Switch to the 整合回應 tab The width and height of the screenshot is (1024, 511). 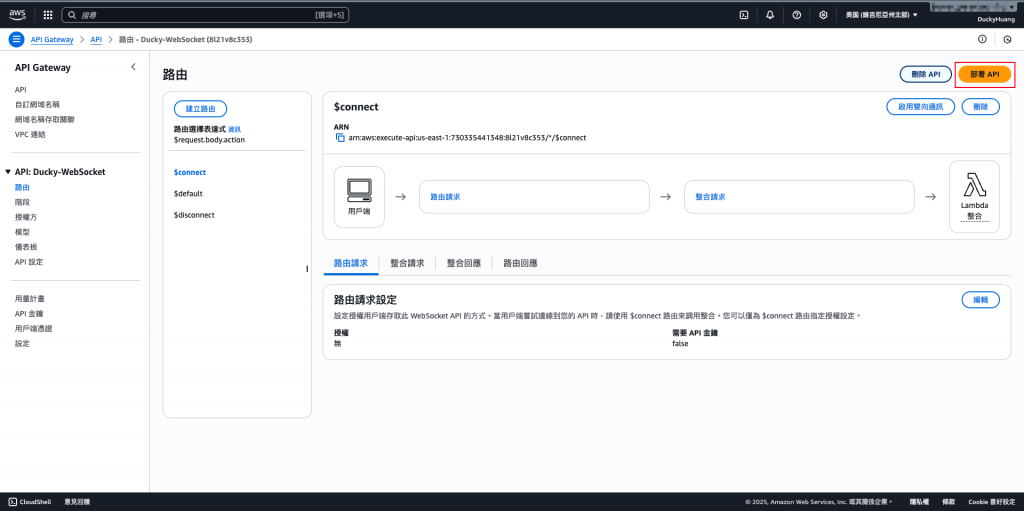464,263
